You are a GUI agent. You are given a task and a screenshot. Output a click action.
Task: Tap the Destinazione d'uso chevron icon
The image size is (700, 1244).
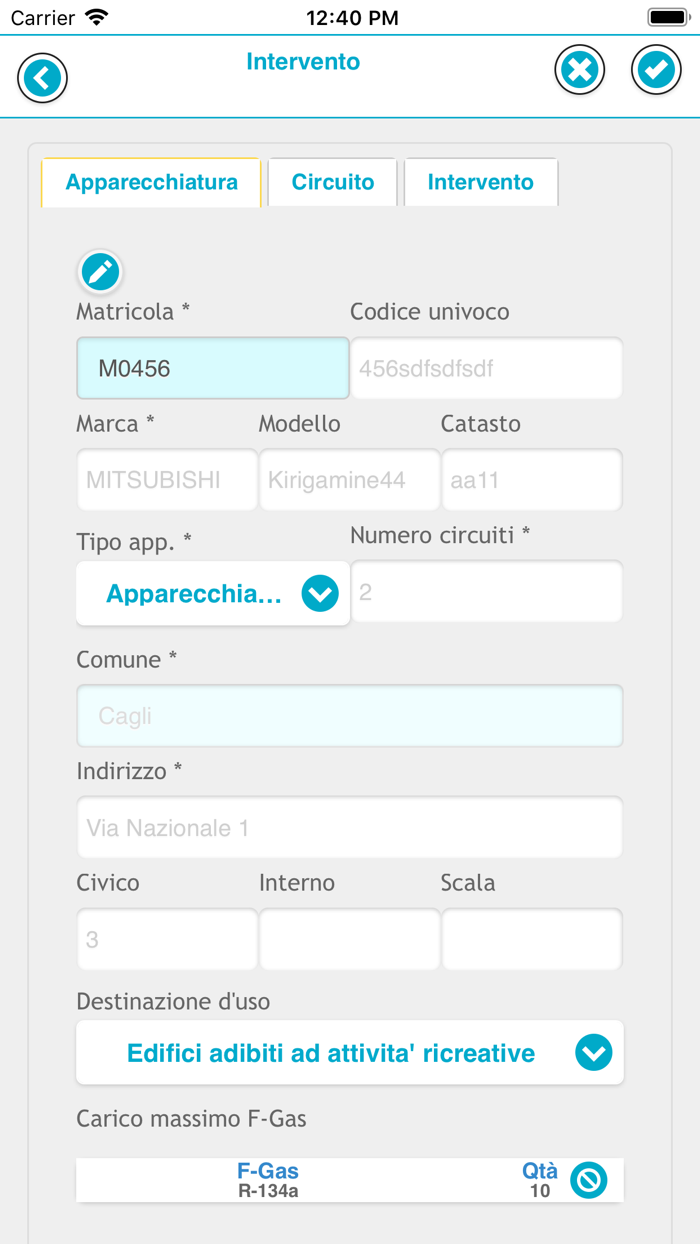(x=593, y=1052)
